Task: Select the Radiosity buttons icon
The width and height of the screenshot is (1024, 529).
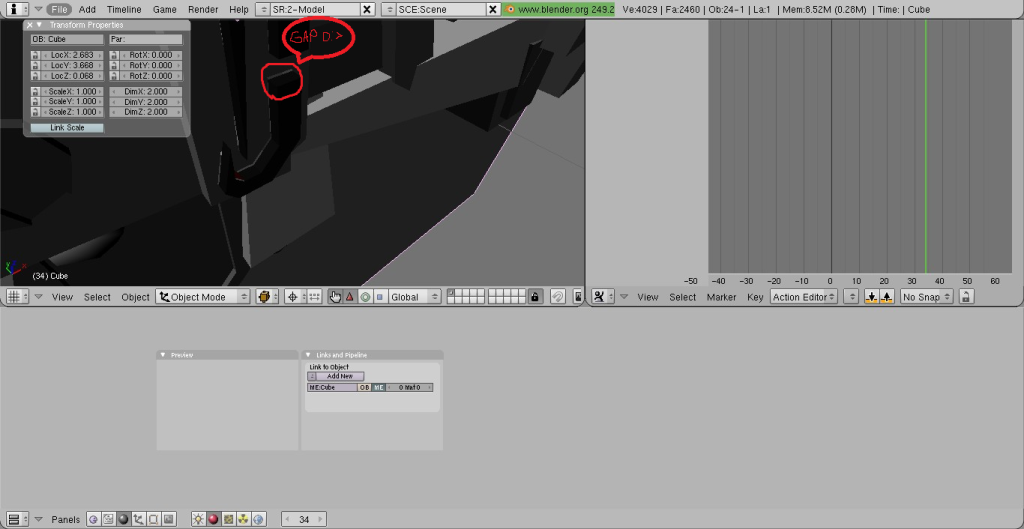Action: tap(243, 519)
